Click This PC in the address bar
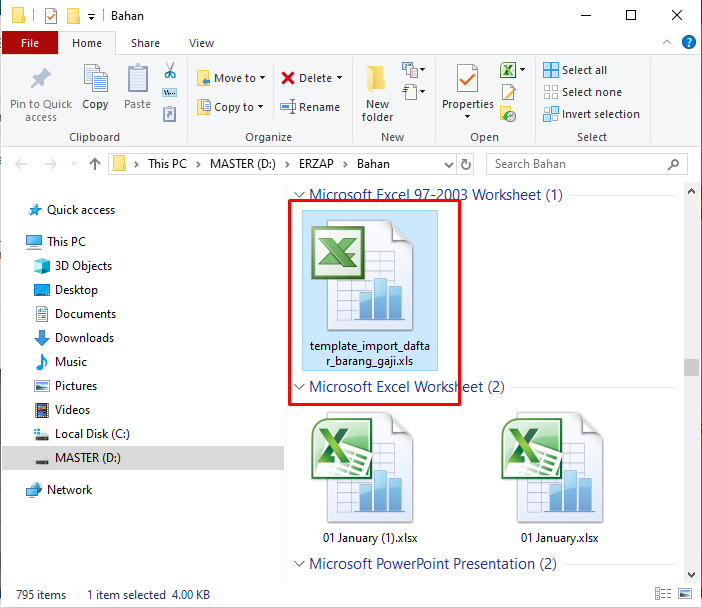The width and height of the screenshot is (702, 608). 167,164
